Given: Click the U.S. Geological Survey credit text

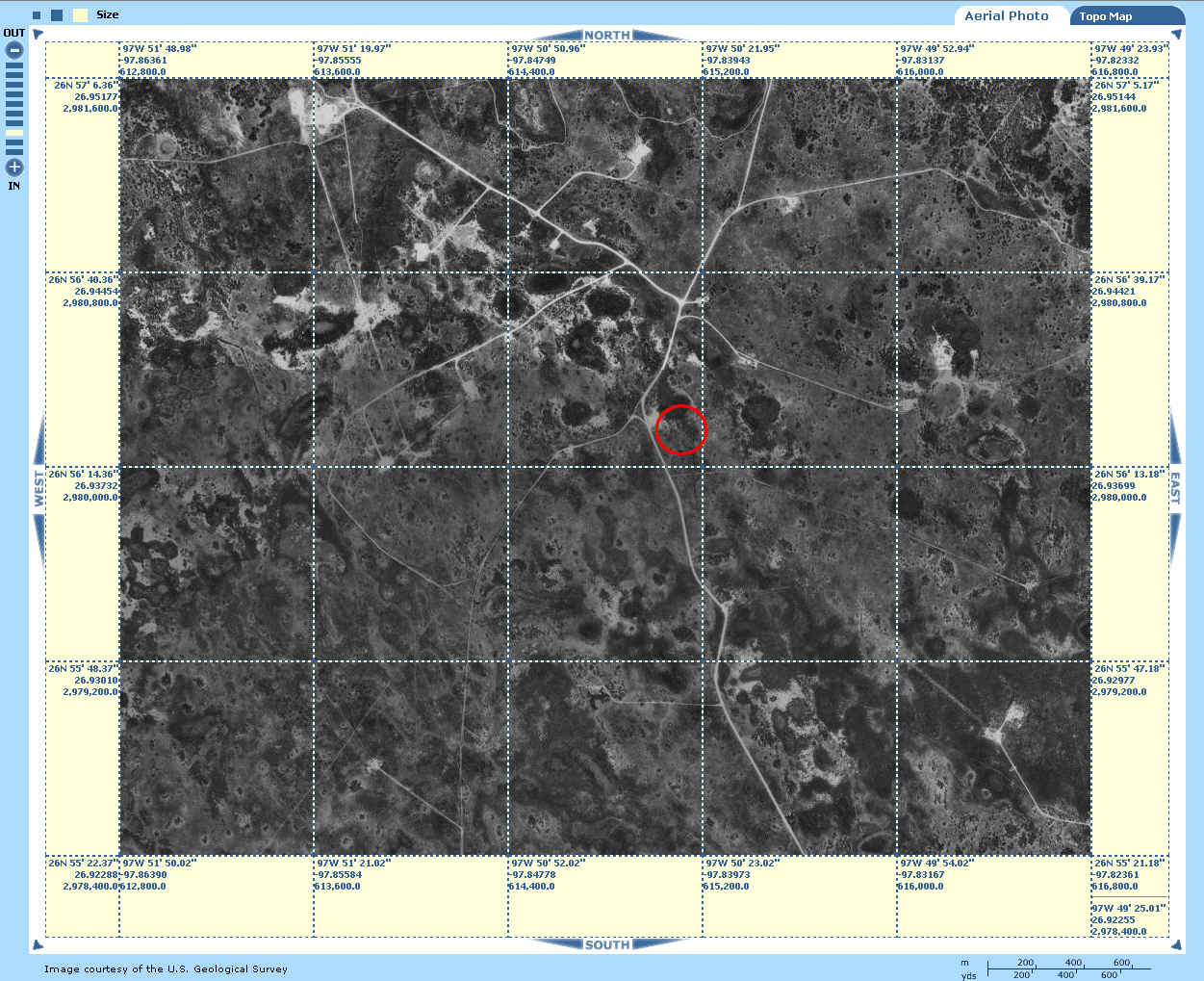Looking at the screenshot, I should 166,968.
